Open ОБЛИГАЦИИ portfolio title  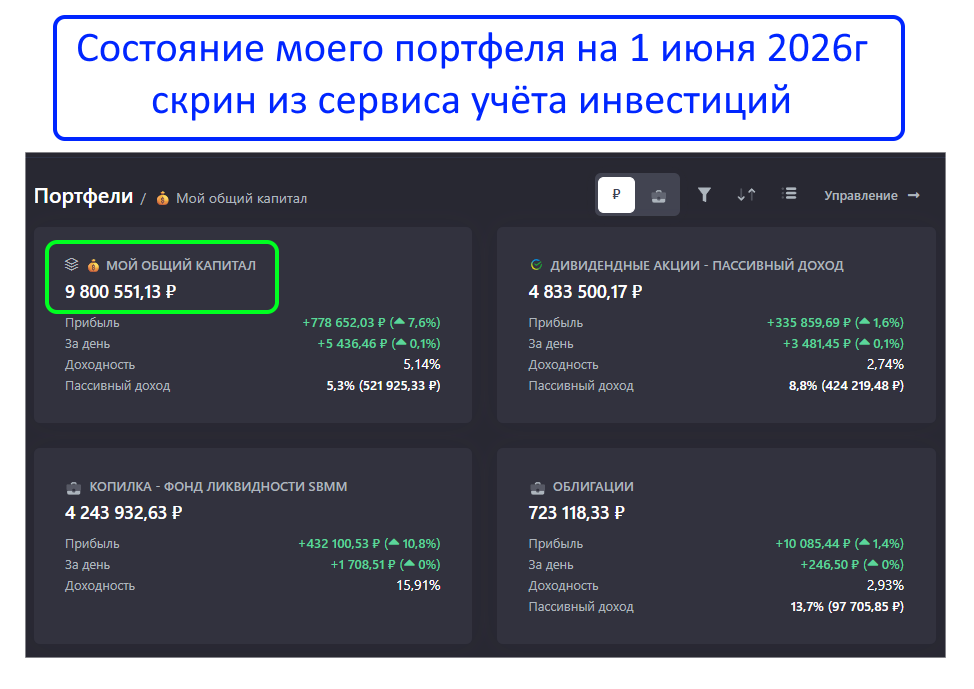click(593, 486)
